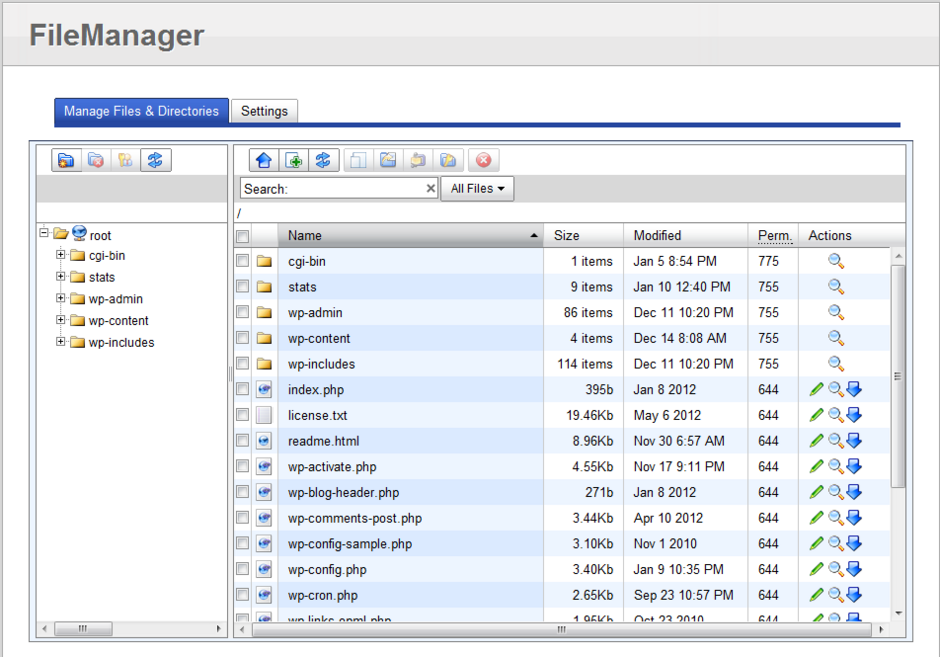The image size is (940, 657).
Task: Tick the select-all checkbox in header
Action: [242, 236]
